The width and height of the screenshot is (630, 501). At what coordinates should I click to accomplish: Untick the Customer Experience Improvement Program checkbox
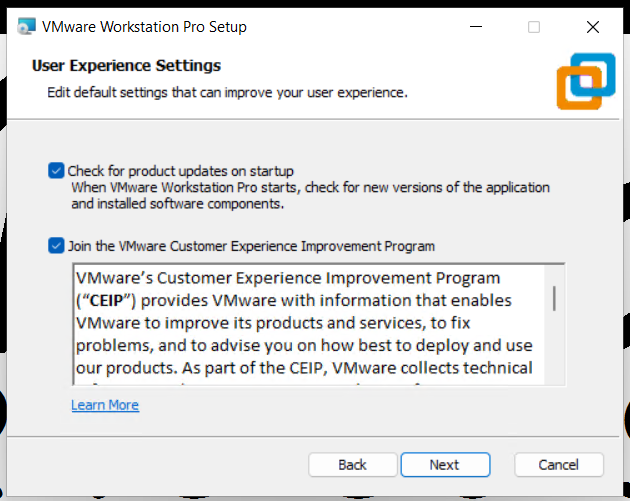(56, 245)
